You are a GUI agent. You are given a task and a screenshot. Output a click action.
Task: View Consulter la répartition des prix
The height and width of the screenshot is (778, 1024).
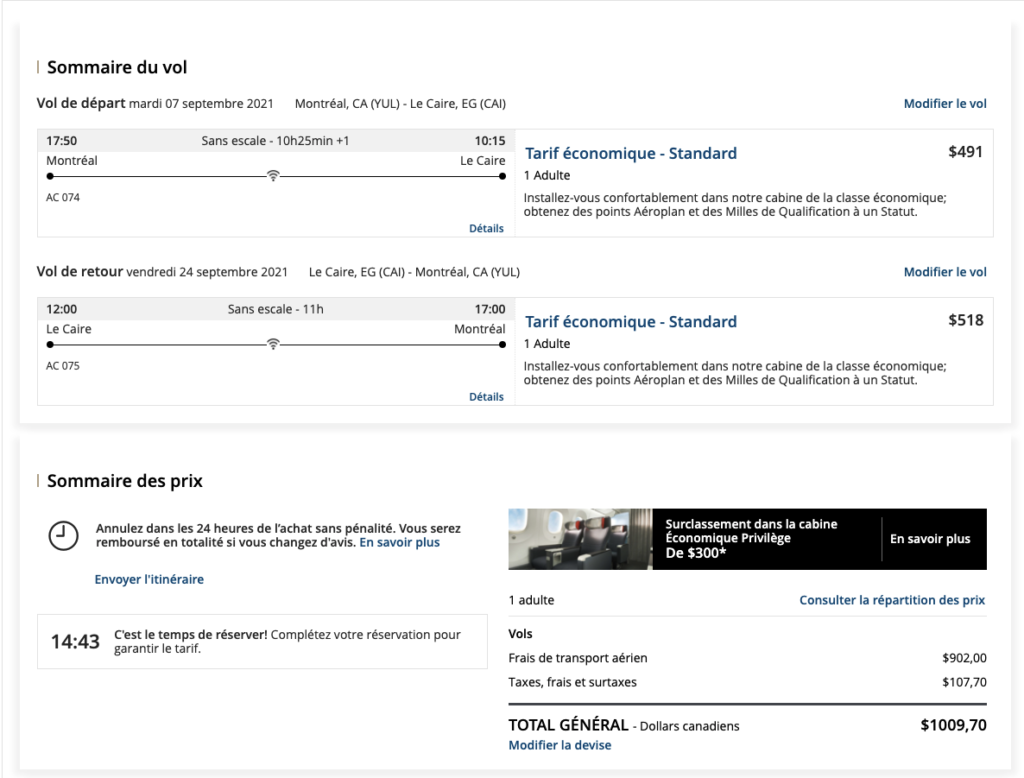click(891, 600)
